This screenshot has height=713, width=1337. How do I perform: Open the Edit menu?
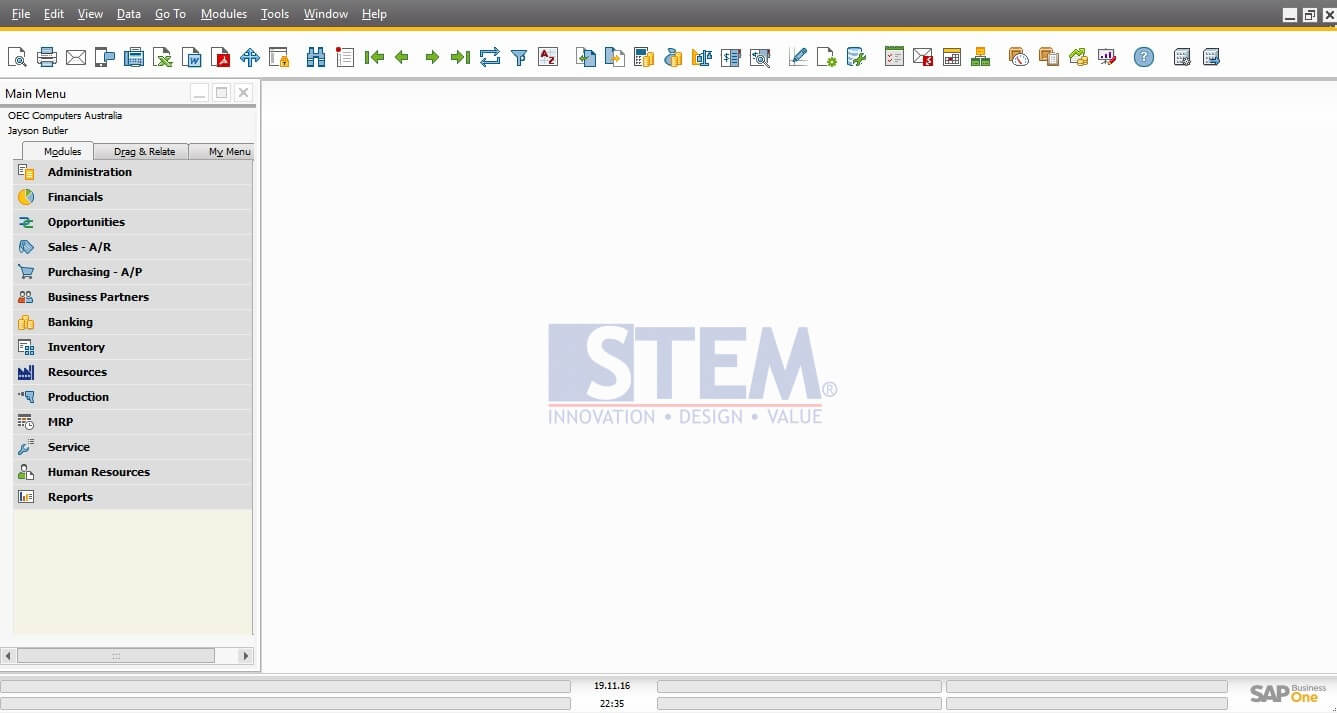[54, 14]
